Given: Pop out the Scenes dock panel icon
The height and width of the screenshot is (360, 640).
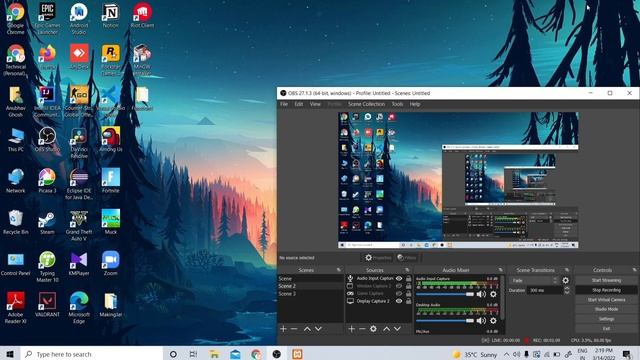Looking at the screenshot, I should click(x=338, y=270).
